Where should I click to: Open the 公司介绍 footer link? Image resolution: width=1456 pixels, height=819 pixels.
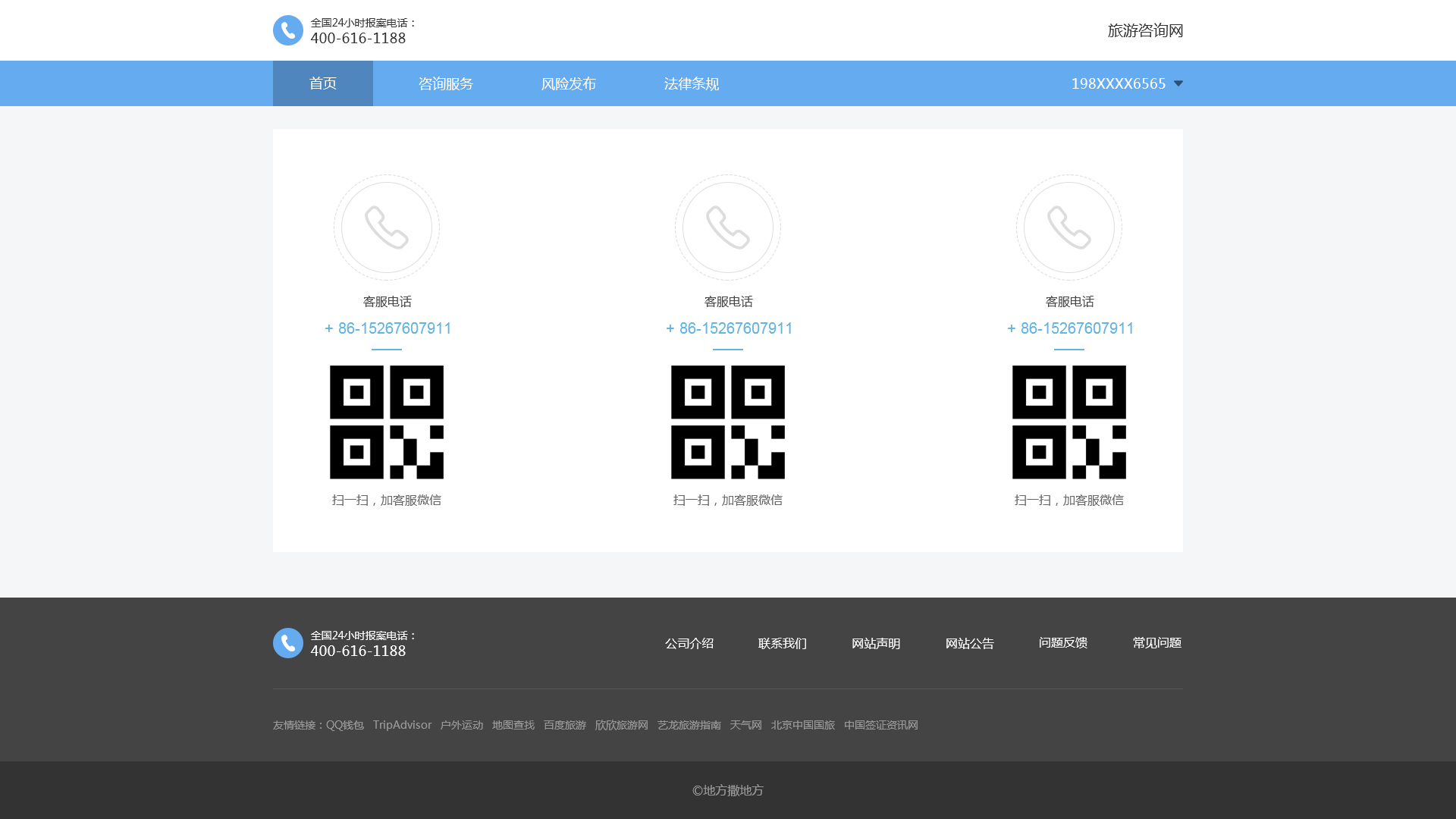[689, 643]
